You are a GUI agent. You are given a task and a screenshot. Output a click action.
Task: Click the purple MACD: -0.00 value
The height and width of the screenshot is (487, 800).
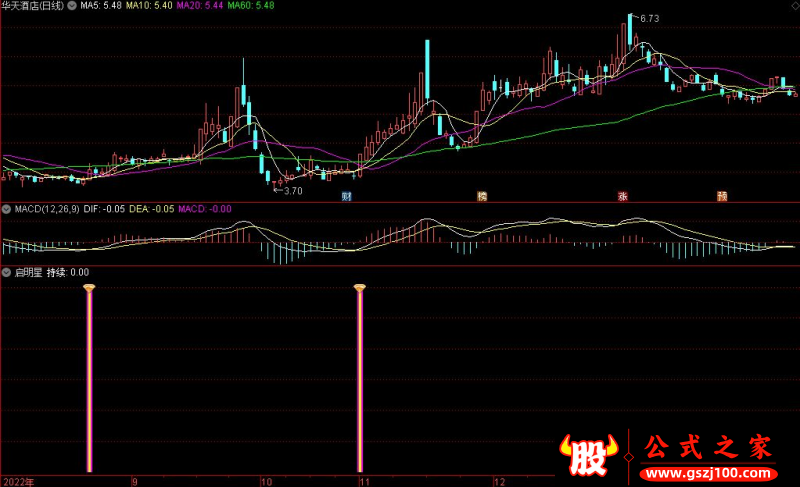[205, 209]
